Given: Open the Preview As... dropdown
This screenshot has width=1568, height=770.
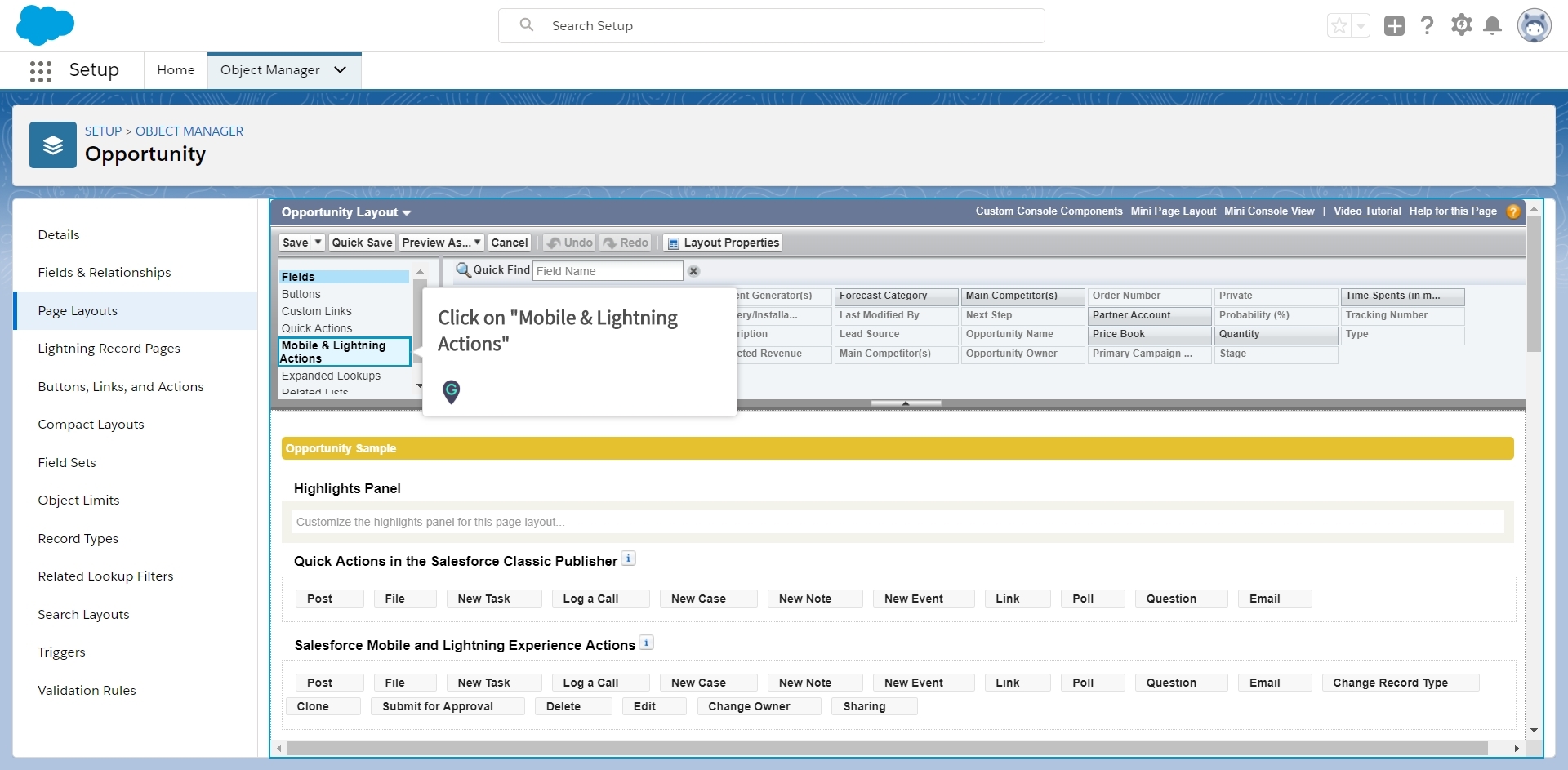Looking at the screenshot, I should click(441, 243).
